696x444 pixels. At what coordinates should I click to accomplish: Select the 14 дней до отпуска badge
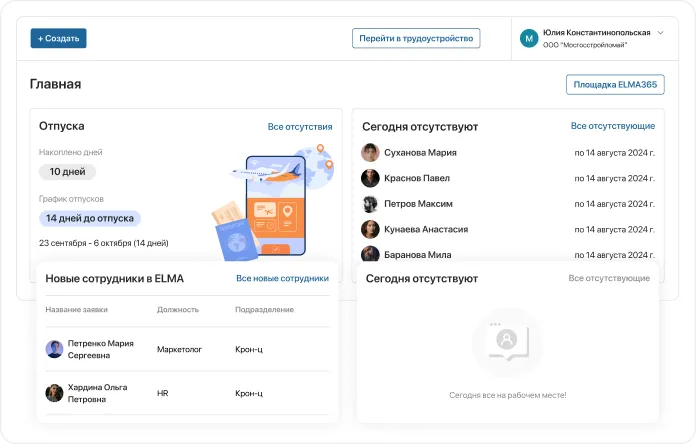[x=90, y=218]
